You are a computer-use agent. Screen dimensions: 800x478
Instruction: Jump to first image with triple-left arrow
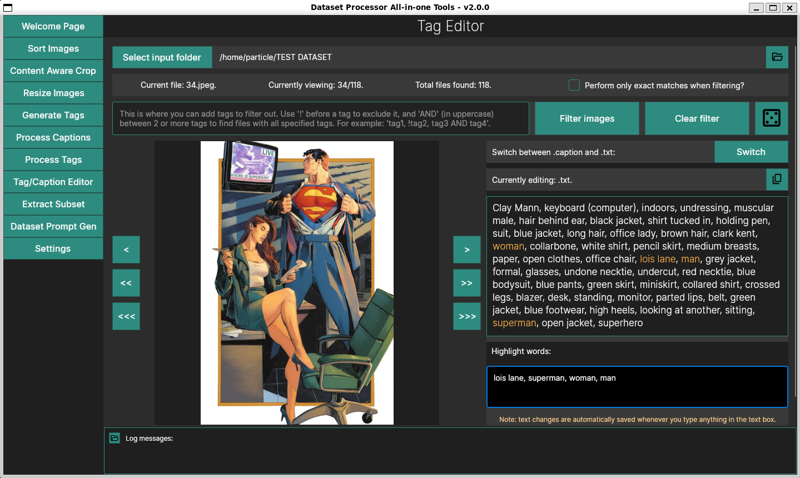point(126,316)
